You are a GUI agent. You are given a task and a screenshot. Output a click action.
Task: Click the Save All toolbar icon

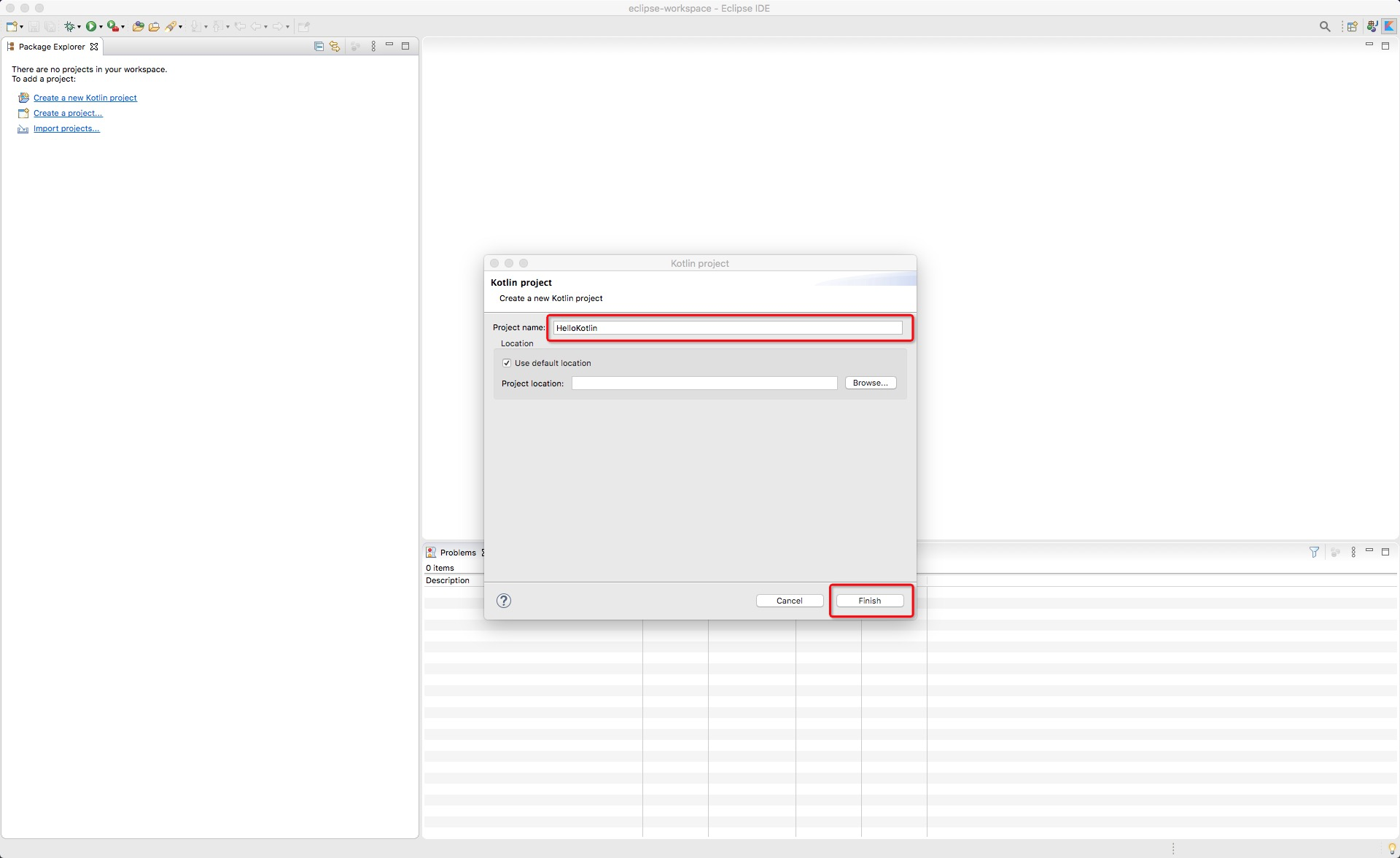(50, 26)
